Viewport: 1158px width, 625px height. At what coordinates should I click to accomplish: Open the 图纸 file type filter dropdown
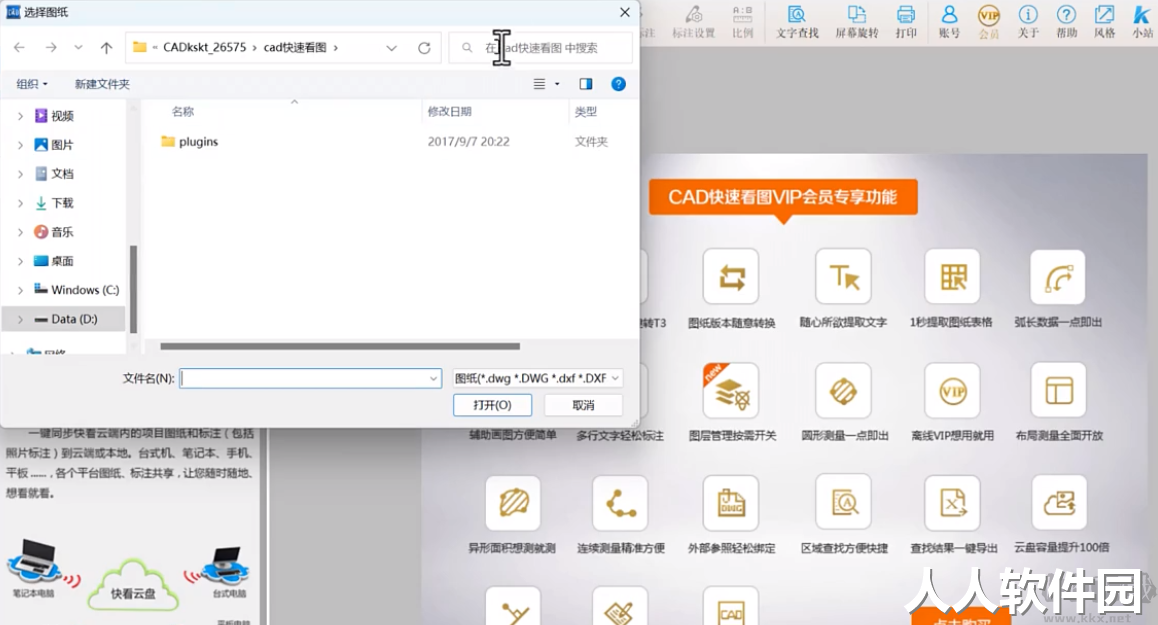click(x=537, y=378)
